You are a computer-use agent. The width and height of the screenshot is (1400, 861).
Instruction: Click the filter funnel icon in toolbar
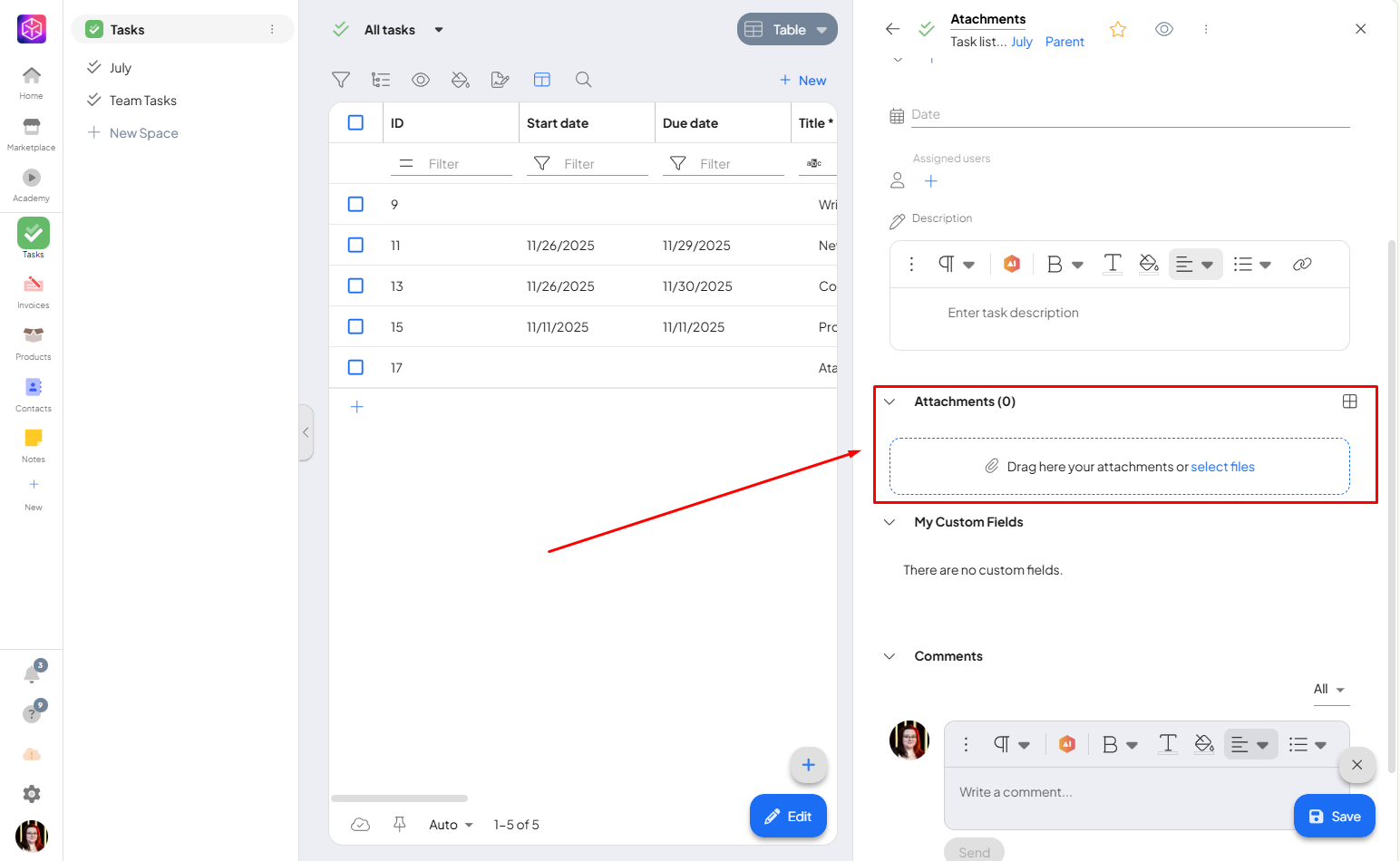[341, 80]
